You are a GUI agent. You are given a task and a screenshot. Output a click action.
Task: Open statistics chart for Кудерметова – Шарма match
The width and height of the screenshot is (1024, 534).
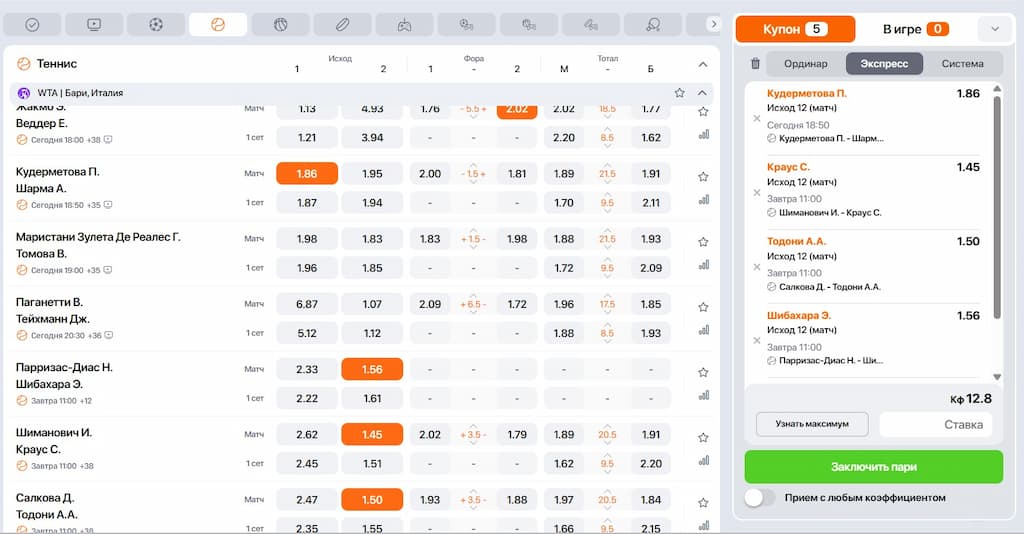click(x=703, y=200)
